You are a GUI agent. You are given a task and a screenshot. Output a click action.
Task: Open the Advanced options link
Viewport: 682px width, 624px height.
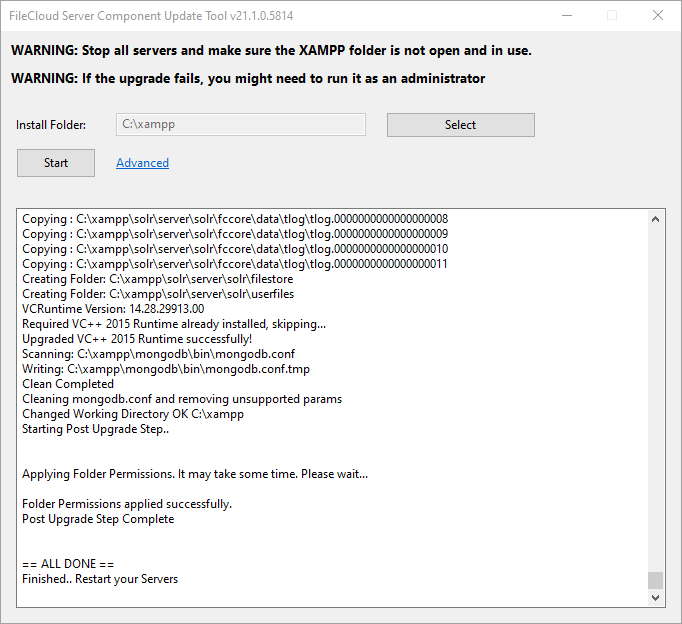[142, 163]
